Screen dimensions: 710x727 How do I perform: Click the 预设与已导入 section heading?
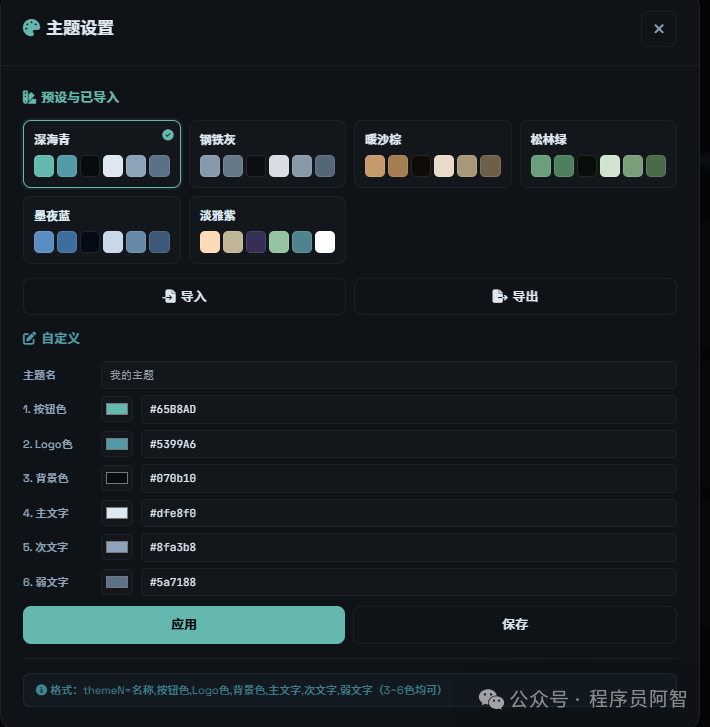[80, 97]
